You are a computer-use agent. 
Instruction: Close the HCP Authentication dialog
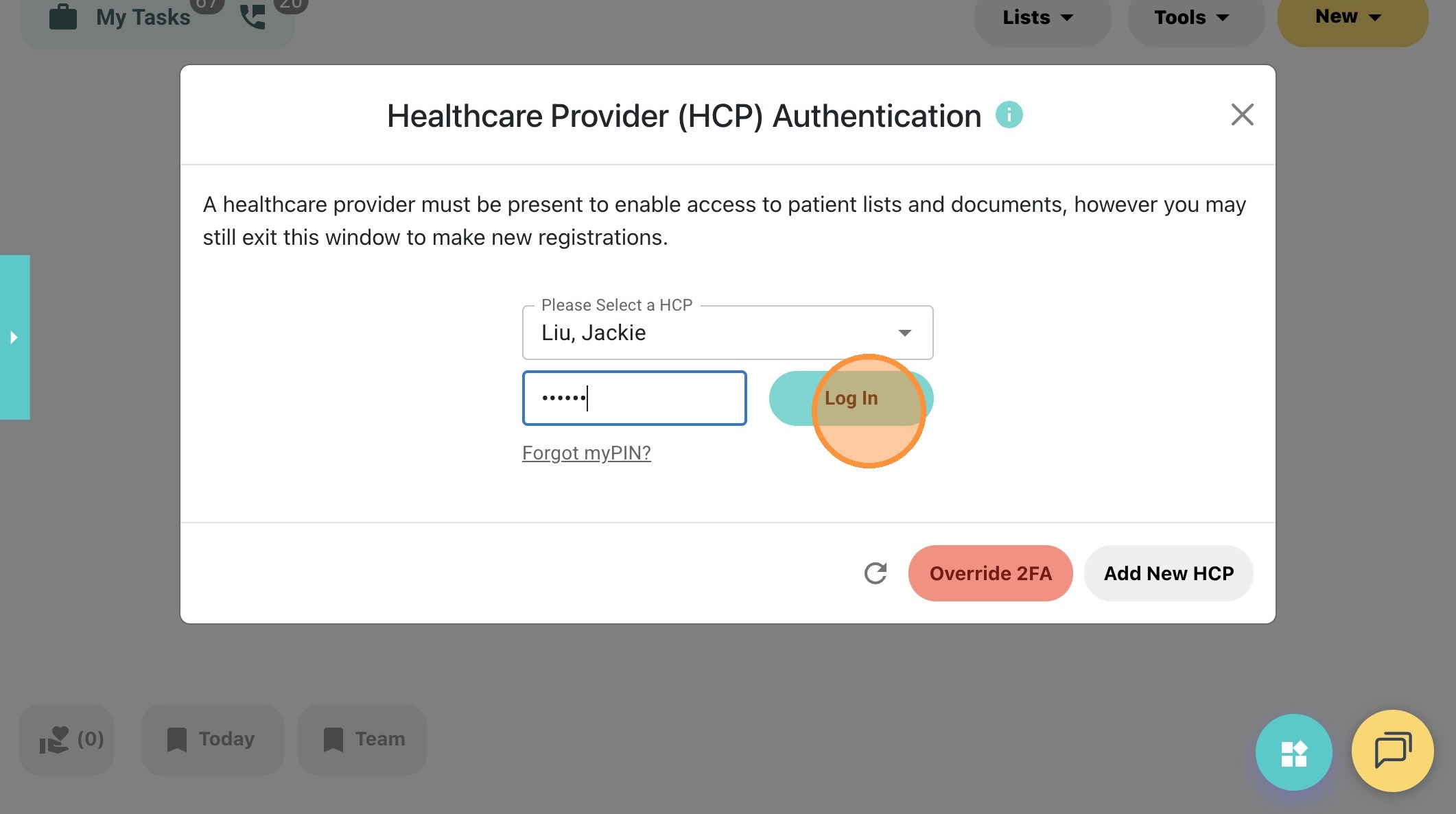pyautogui.click(x=1242, y=115)
